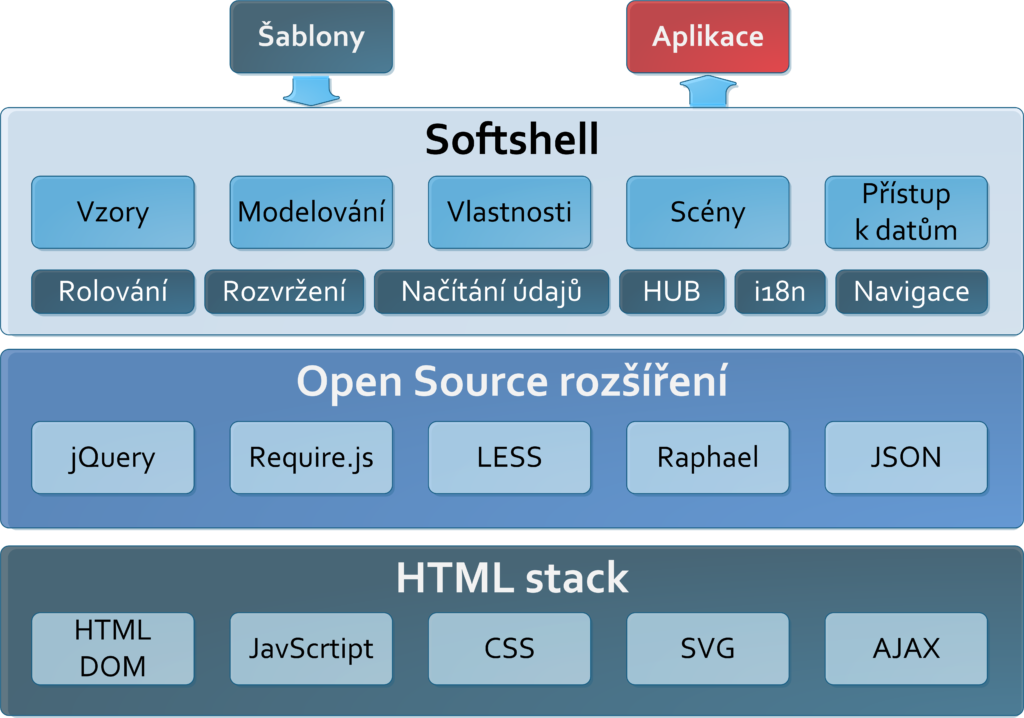Image resolution: width=1024 pixels, height=718 pixels.
Task: Click the jQuery block
Action: [113, 457]
